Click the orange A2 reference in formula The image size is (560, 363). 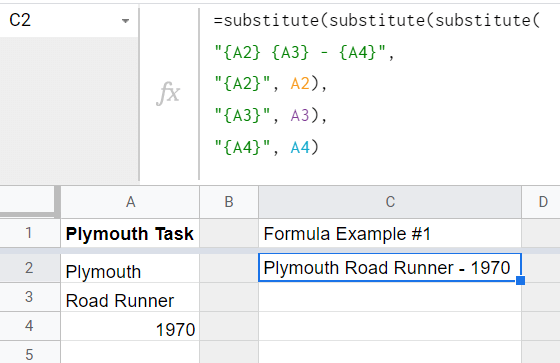coord(300,84)
